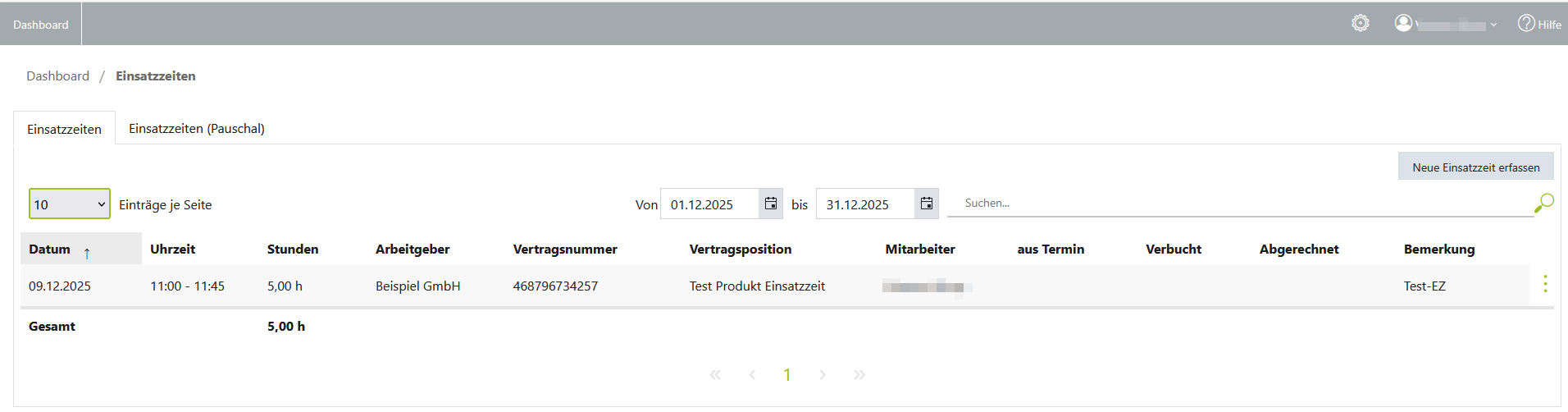This screenshot has height=412, width=1568.
Task: Switch to Einsatzzeiten (Pauschal) tab
Action: 197,128
